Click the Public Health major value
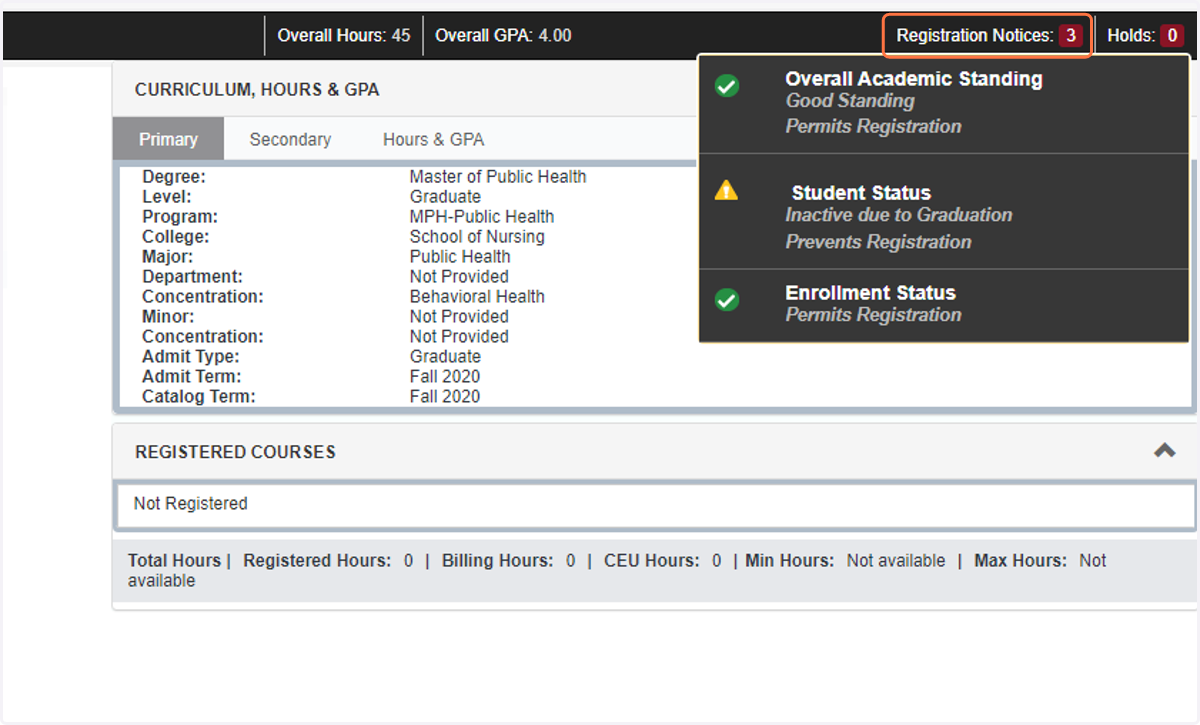Screen dimensions: 1200x725 460,257
